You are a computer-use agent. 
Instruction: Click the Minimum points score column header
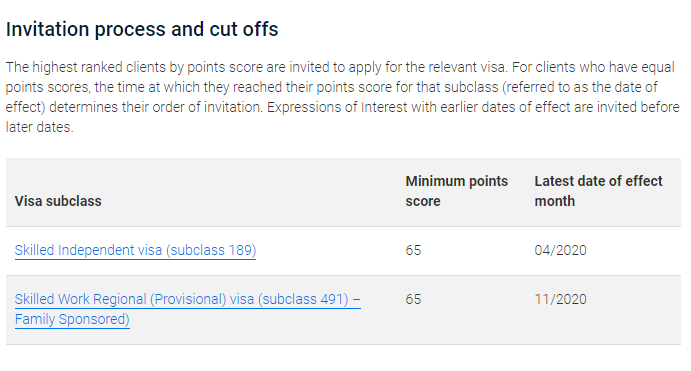pyautogui.click(x=457, y=191)
